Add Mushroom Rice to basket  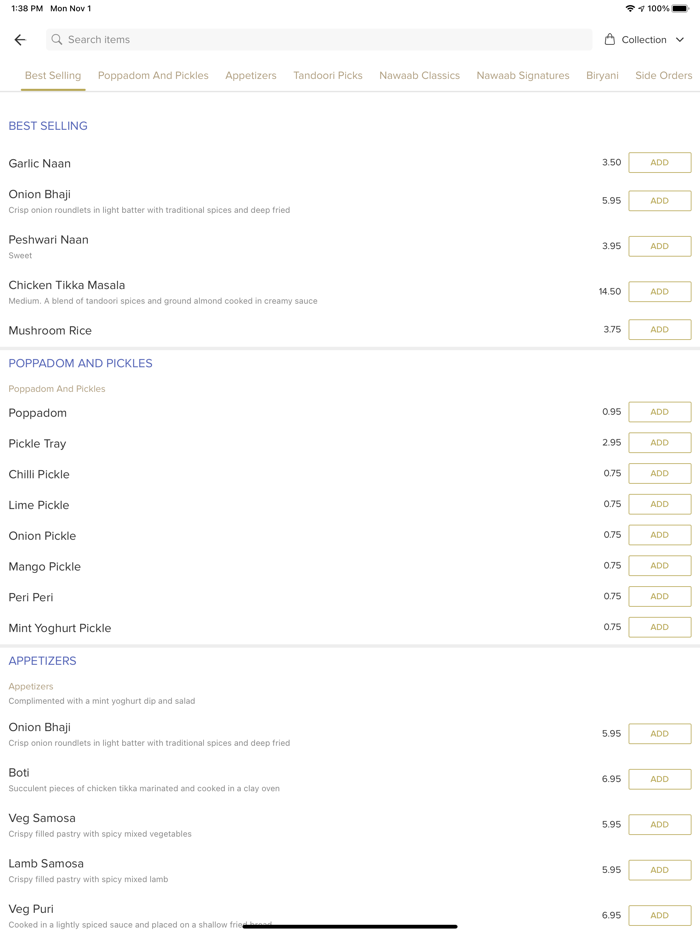pos(659,330)
